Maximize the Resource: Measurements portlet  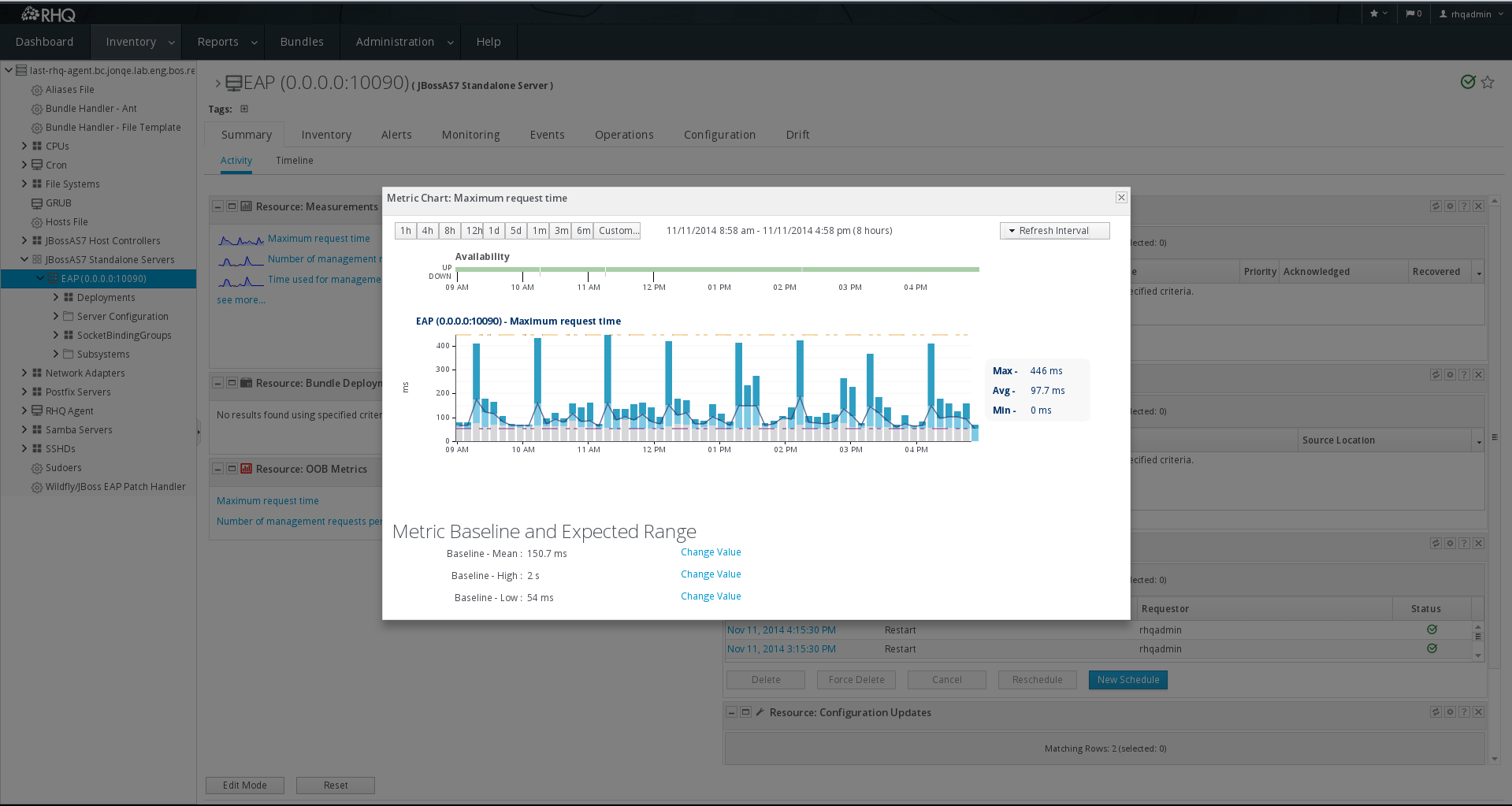pos(232,206)
